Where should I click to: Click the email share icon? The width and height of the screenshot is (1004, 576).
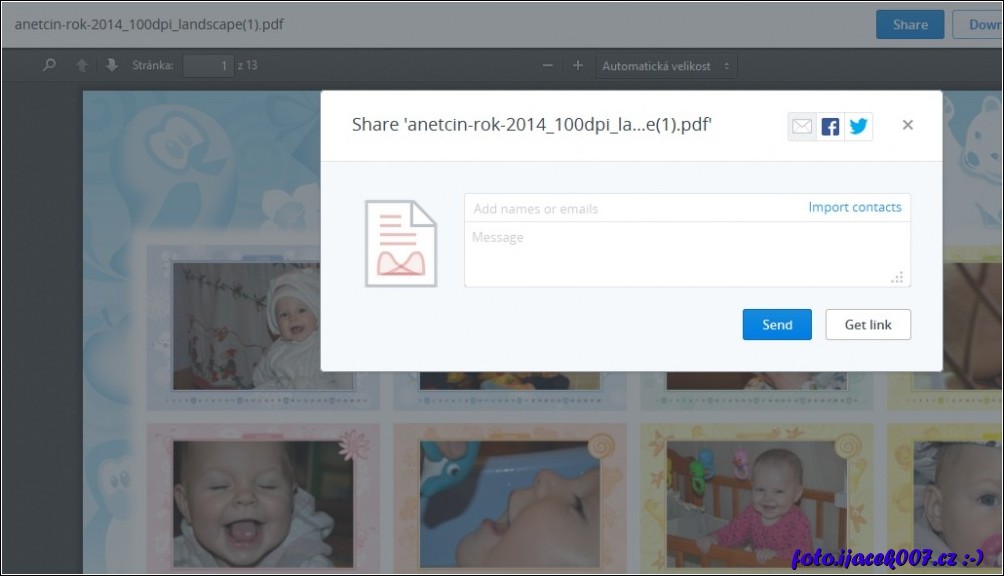point(802,126)
